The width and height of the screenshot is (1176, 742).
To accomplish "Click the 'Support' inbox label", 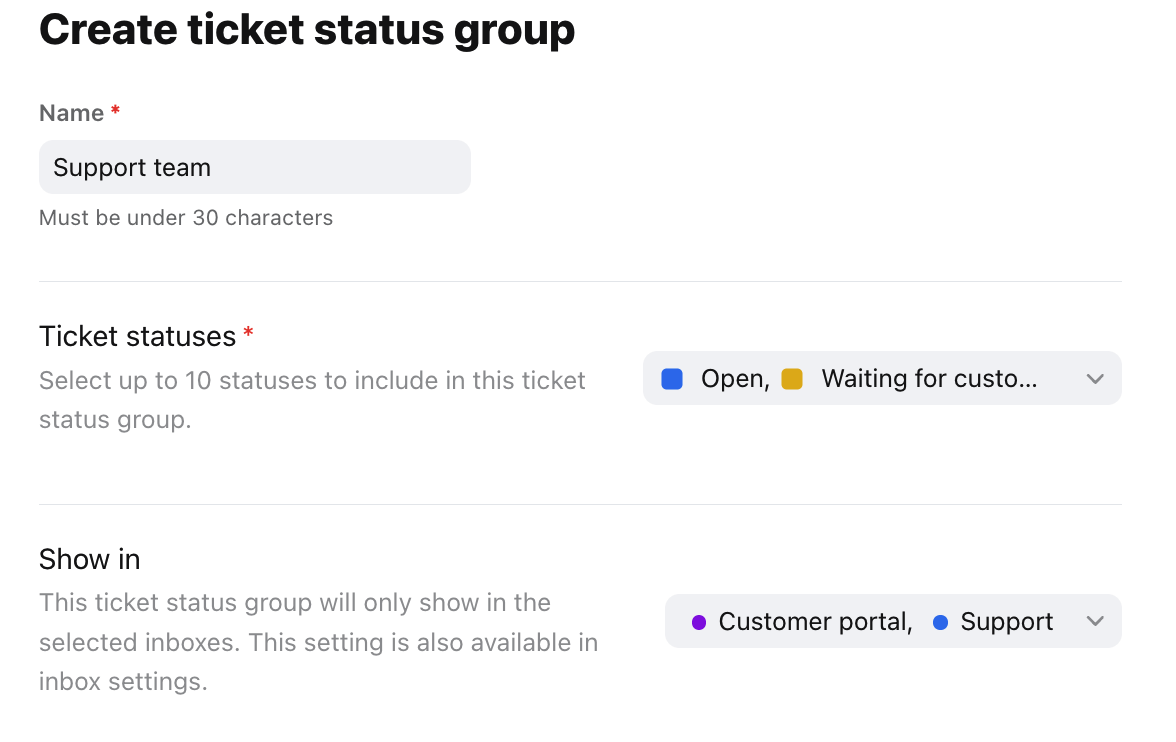I will (x=1006, y=621).
